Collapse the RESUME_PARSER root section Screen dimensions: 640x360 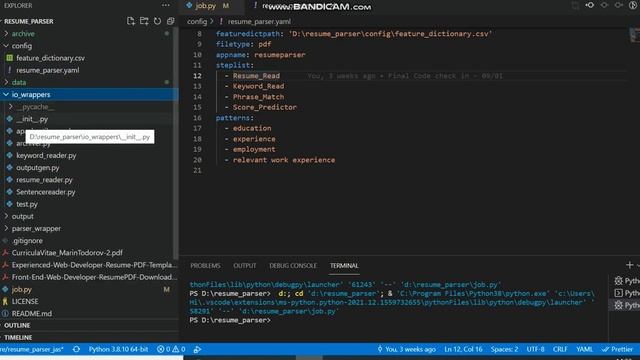coord(29,21)
